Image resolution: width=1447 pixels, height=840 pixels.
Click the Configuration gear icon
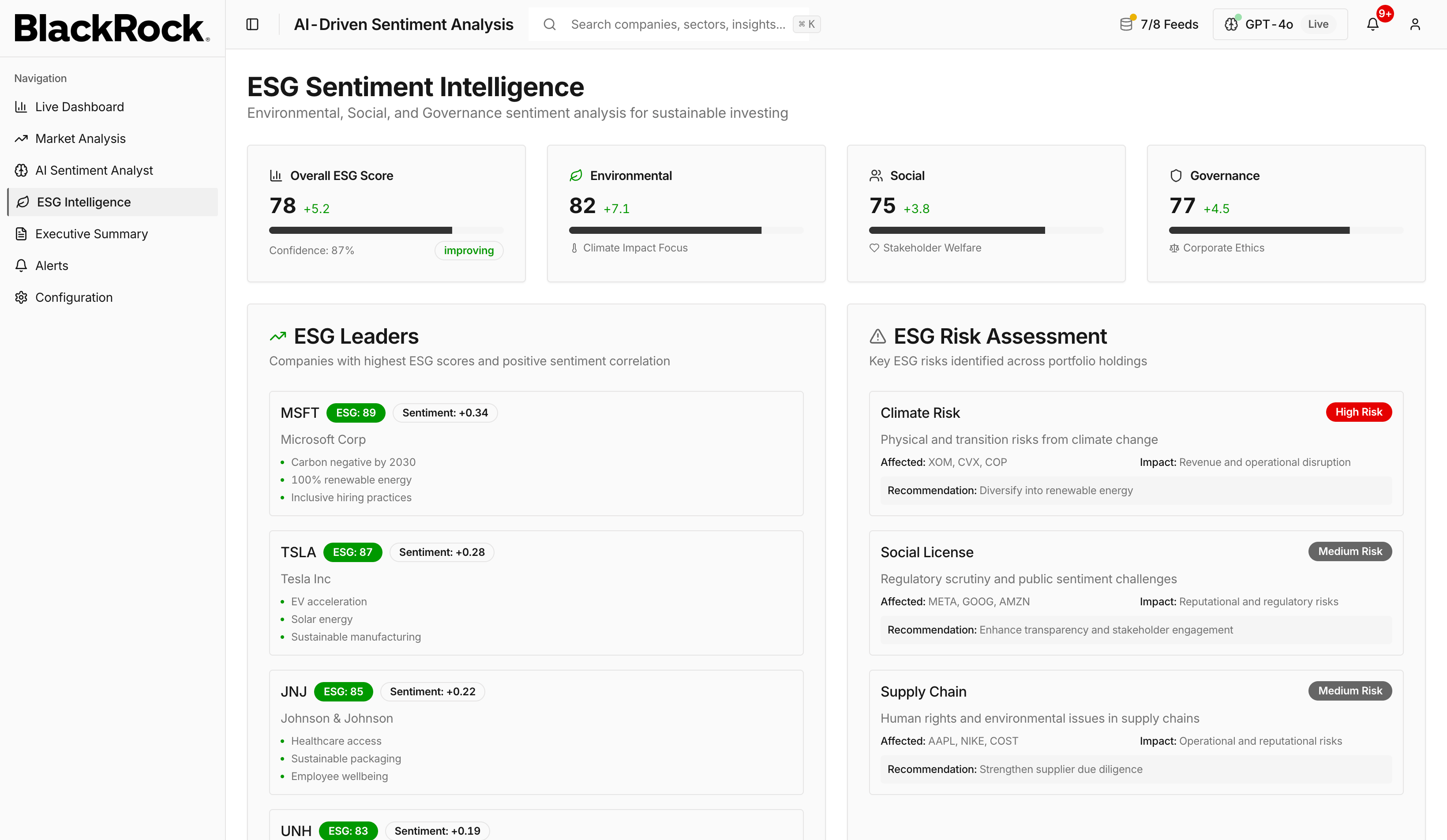(21, 297)
